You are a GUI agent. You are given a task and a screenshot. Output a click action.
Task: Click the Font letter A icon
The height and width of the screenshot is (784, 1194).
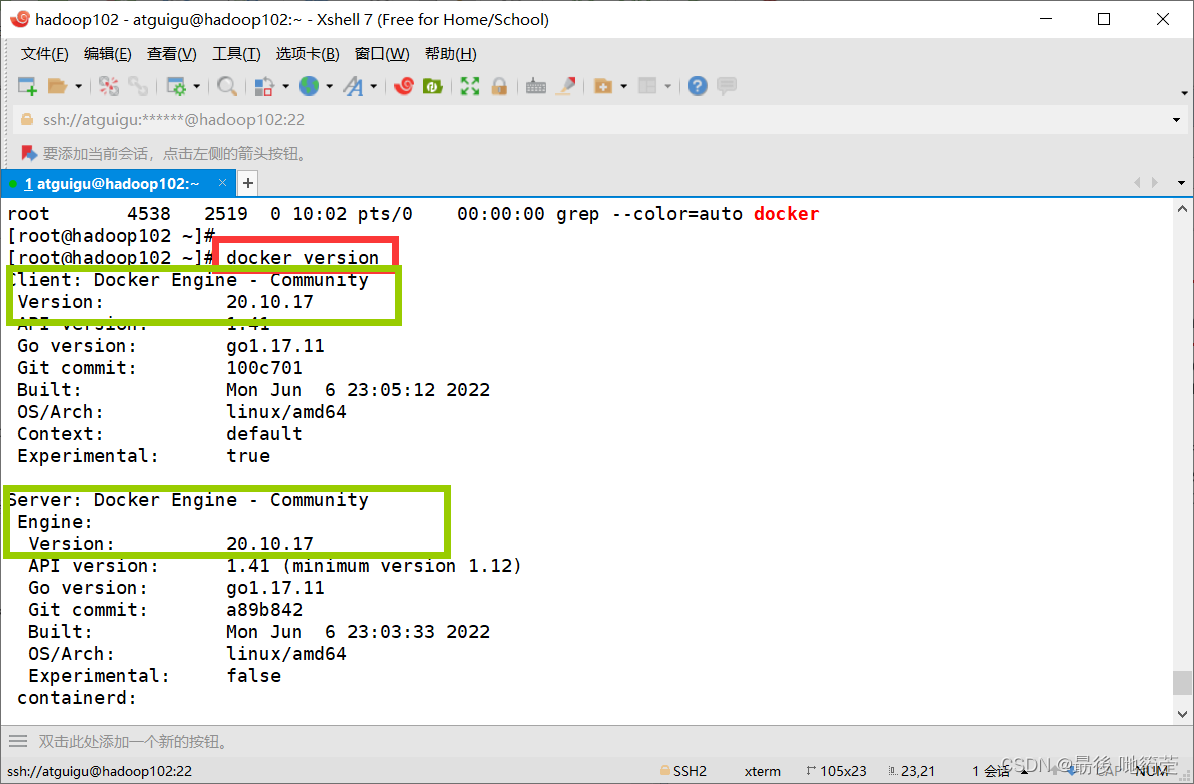[x=353, y=86]
